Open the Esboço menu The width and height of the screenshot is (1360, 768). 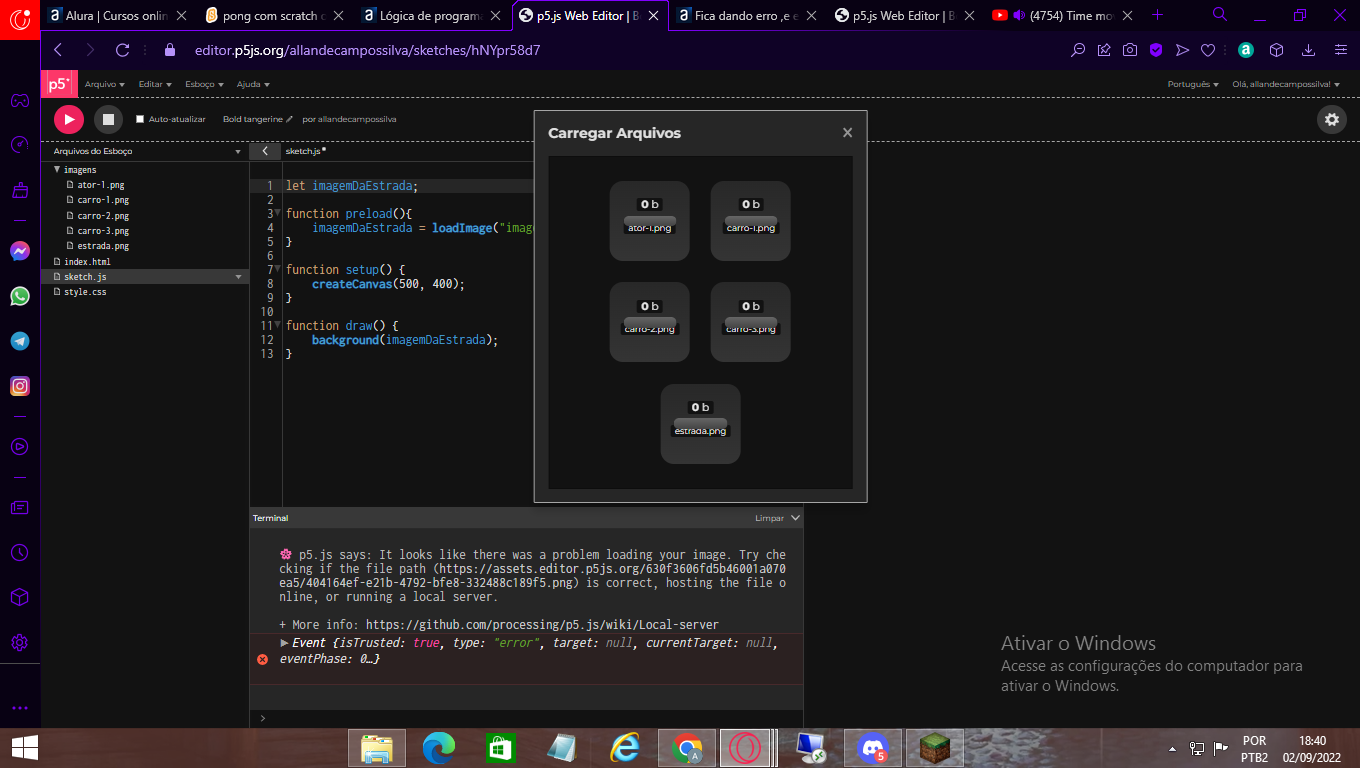tap(204, 84)
